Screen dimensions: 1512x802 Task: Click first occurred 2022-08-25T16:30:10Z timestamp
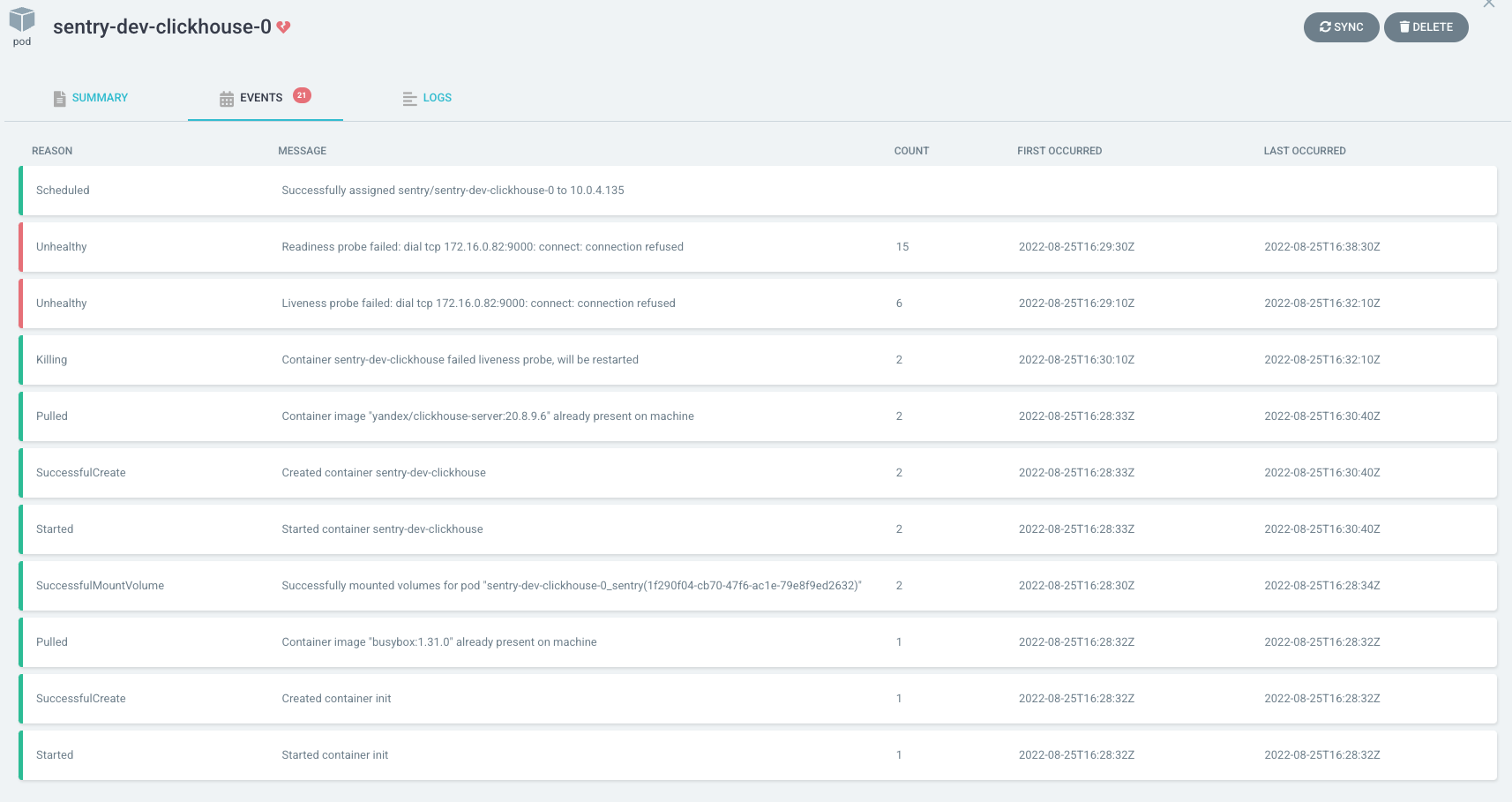click(1076, 360)
